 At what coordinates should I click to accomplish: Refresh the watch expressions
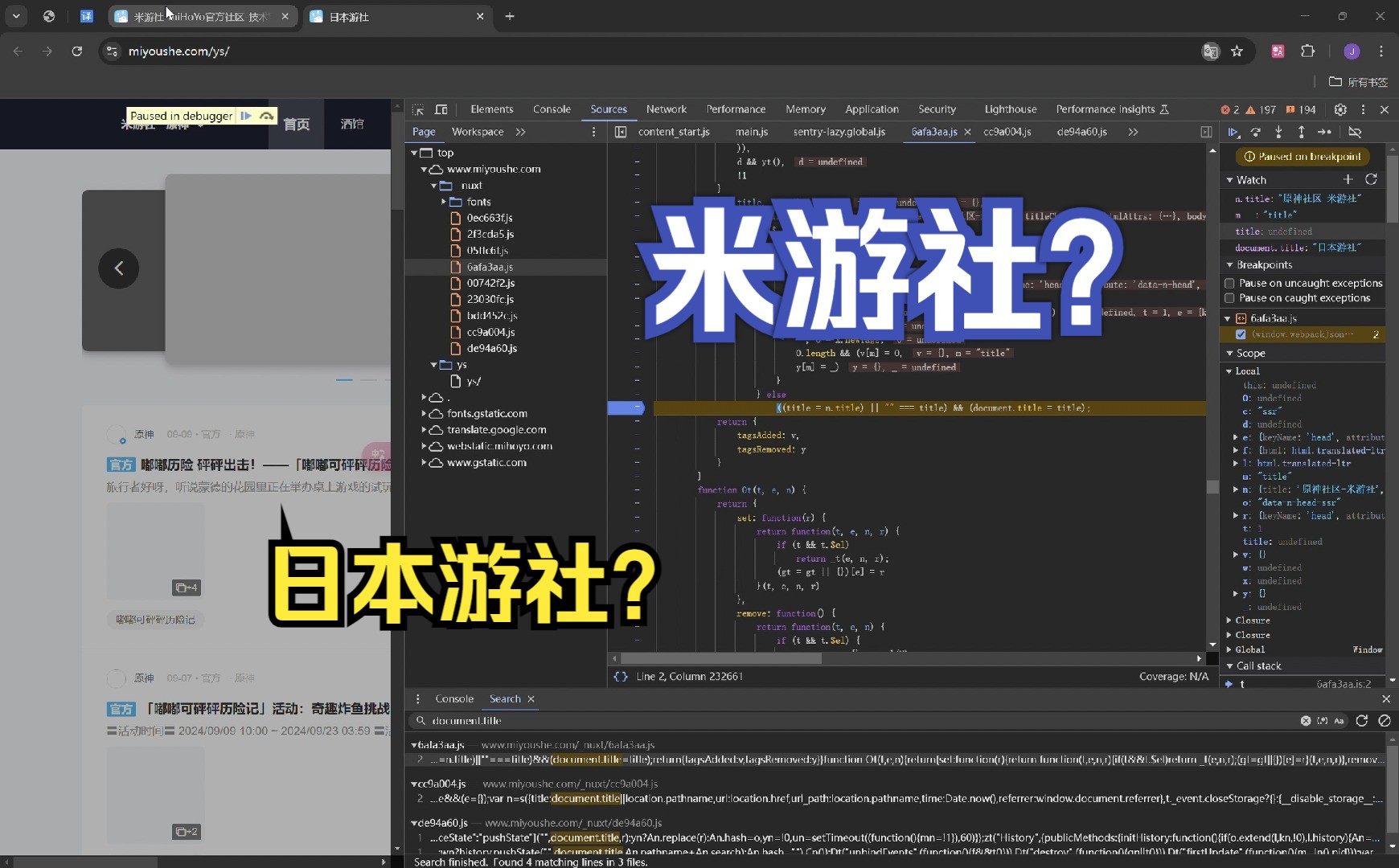(1372, 179)
